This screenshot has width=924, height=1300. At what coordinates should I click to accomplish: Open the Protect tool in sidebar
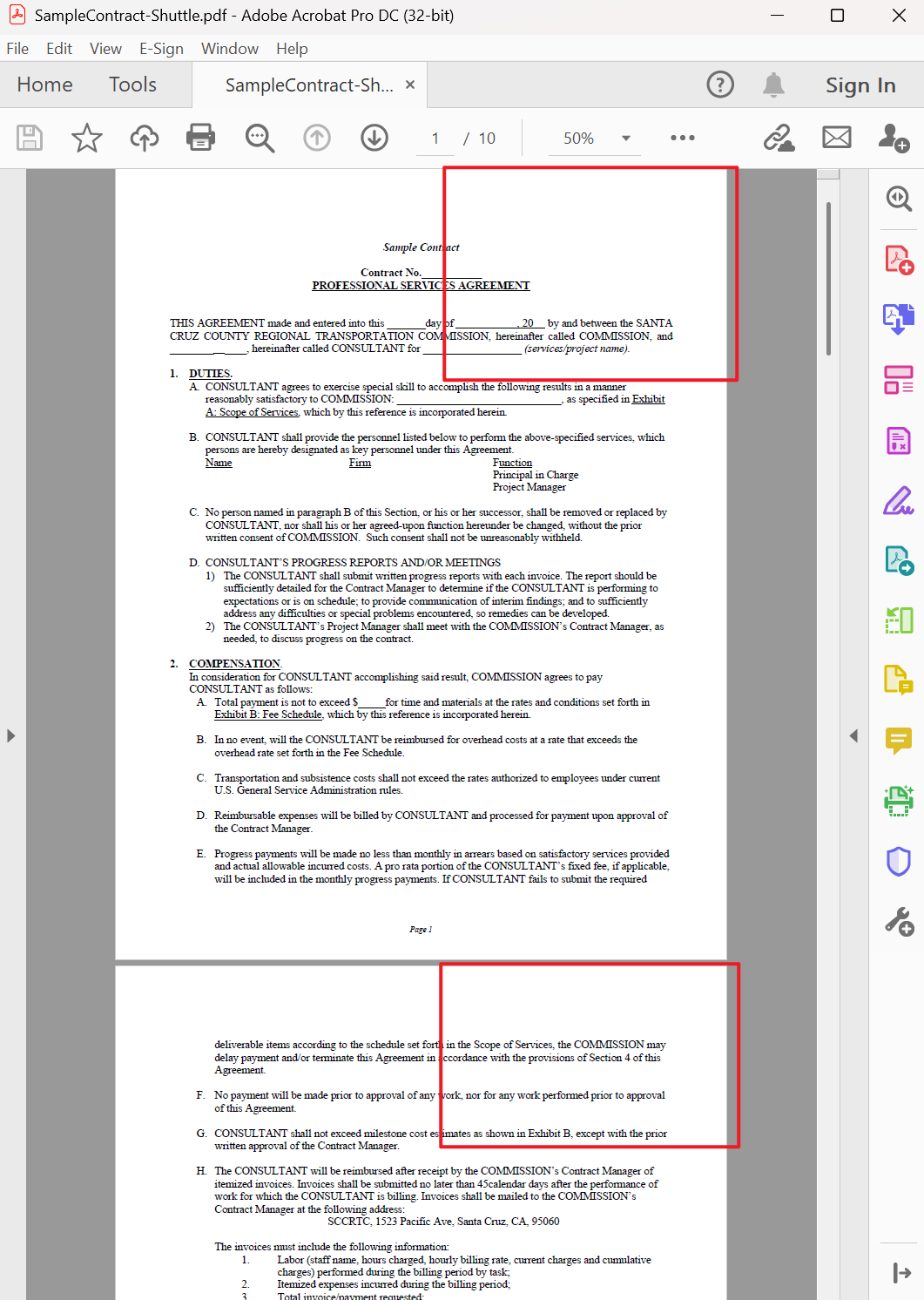coord(899,862)
